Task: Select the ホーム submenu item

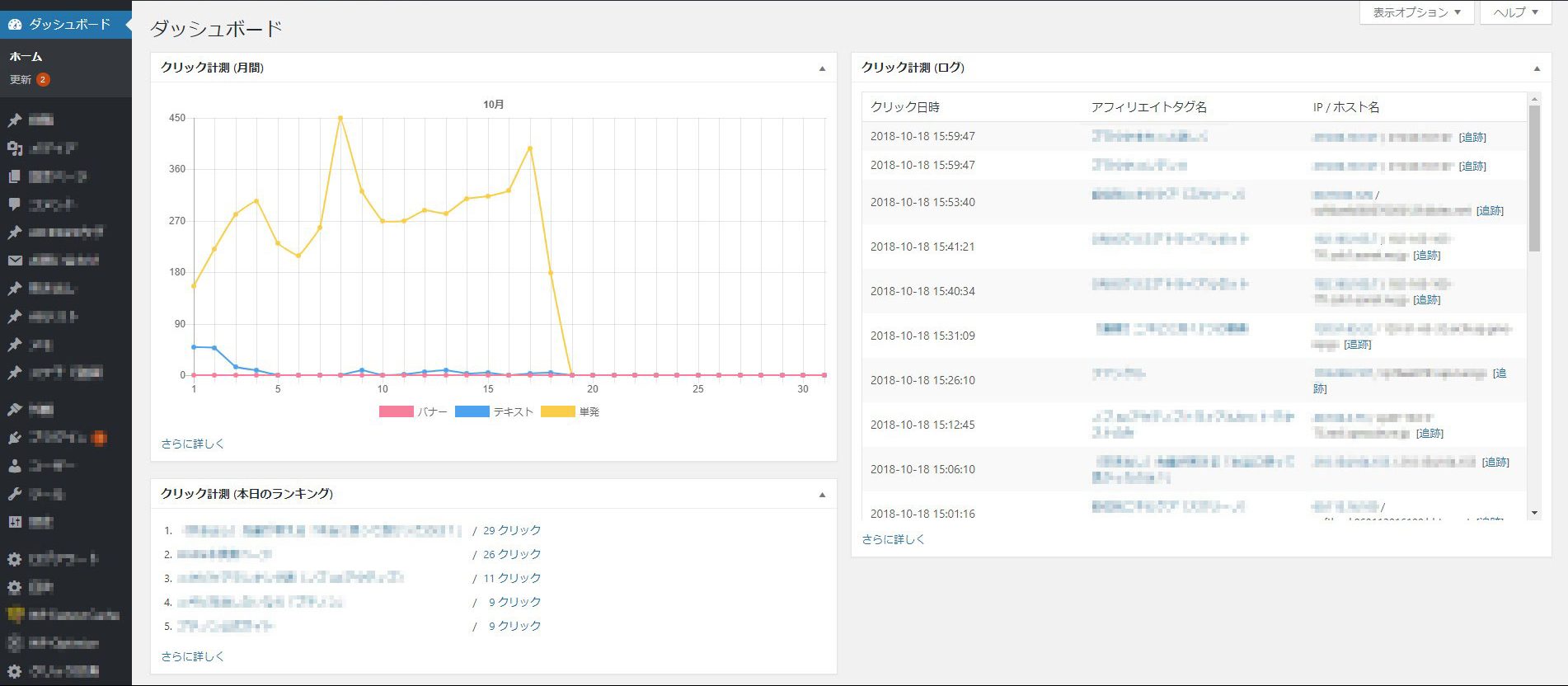Action: (26, 57)
